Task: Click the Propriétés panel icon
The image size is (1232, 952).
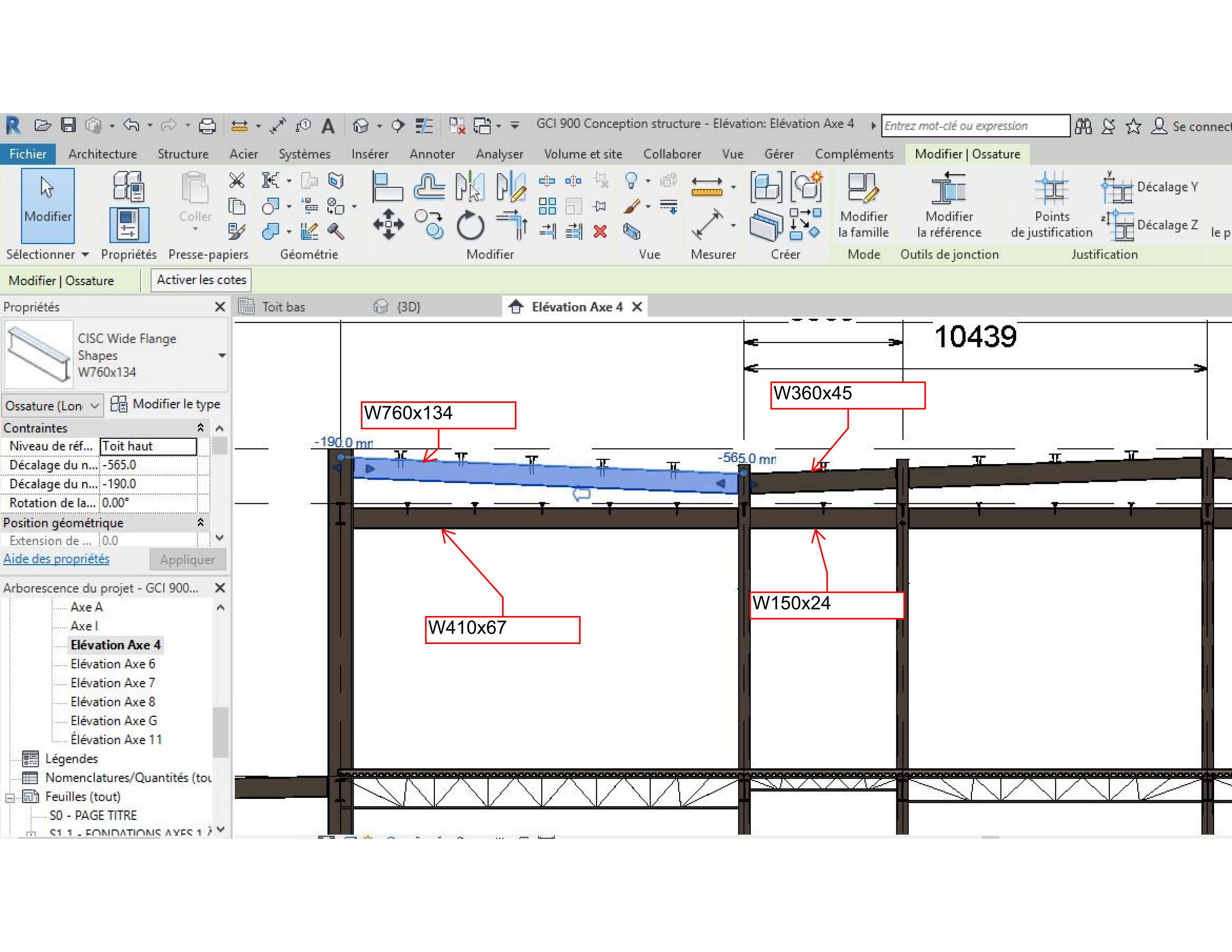Action: (129, 224)
